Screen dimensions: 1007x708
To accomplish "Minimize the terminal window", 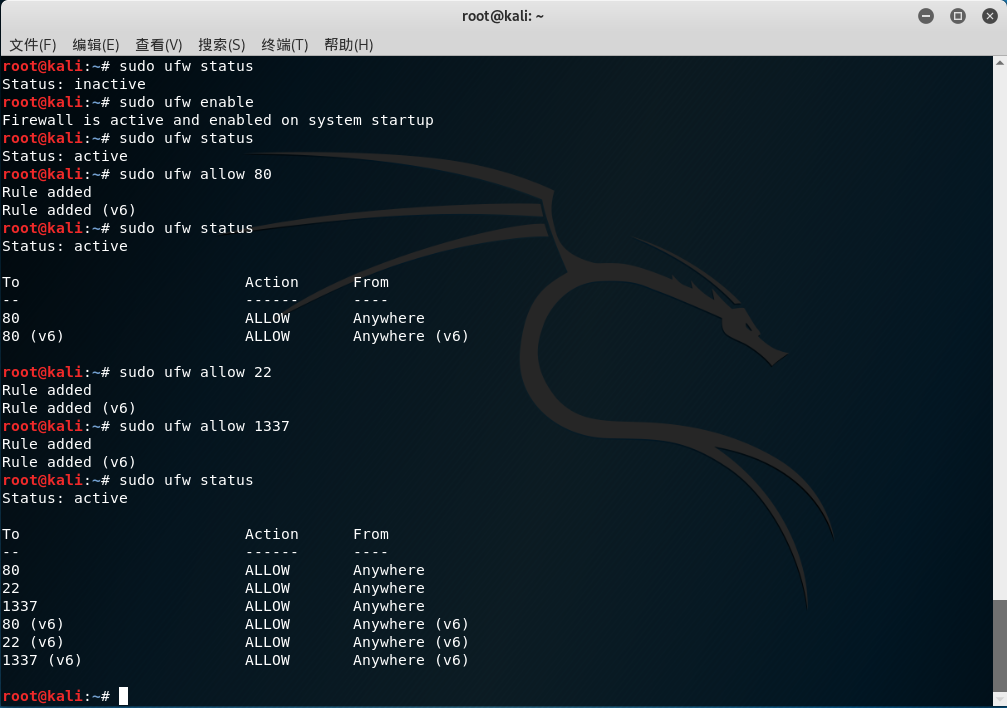I will click(x=926, y=15).
